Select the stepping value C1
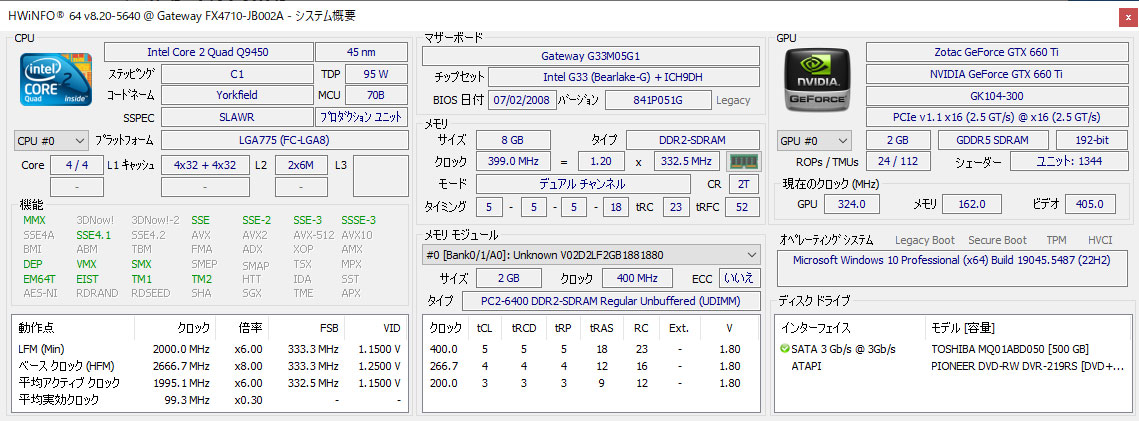 237,74
